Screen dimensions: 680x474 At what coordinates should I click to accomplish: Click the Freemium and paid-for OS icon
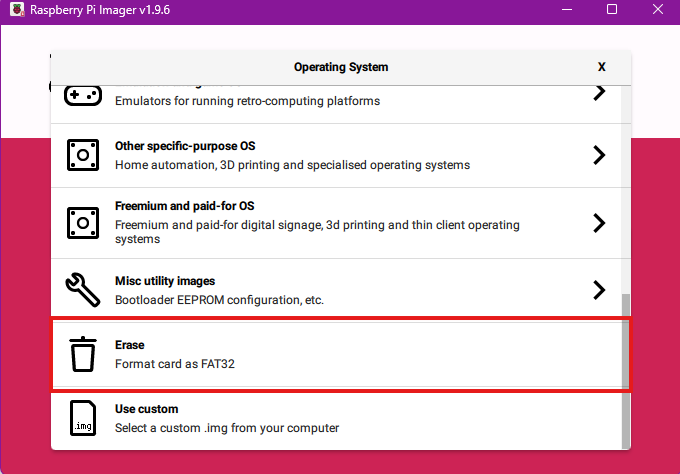(x=82, y=222)
